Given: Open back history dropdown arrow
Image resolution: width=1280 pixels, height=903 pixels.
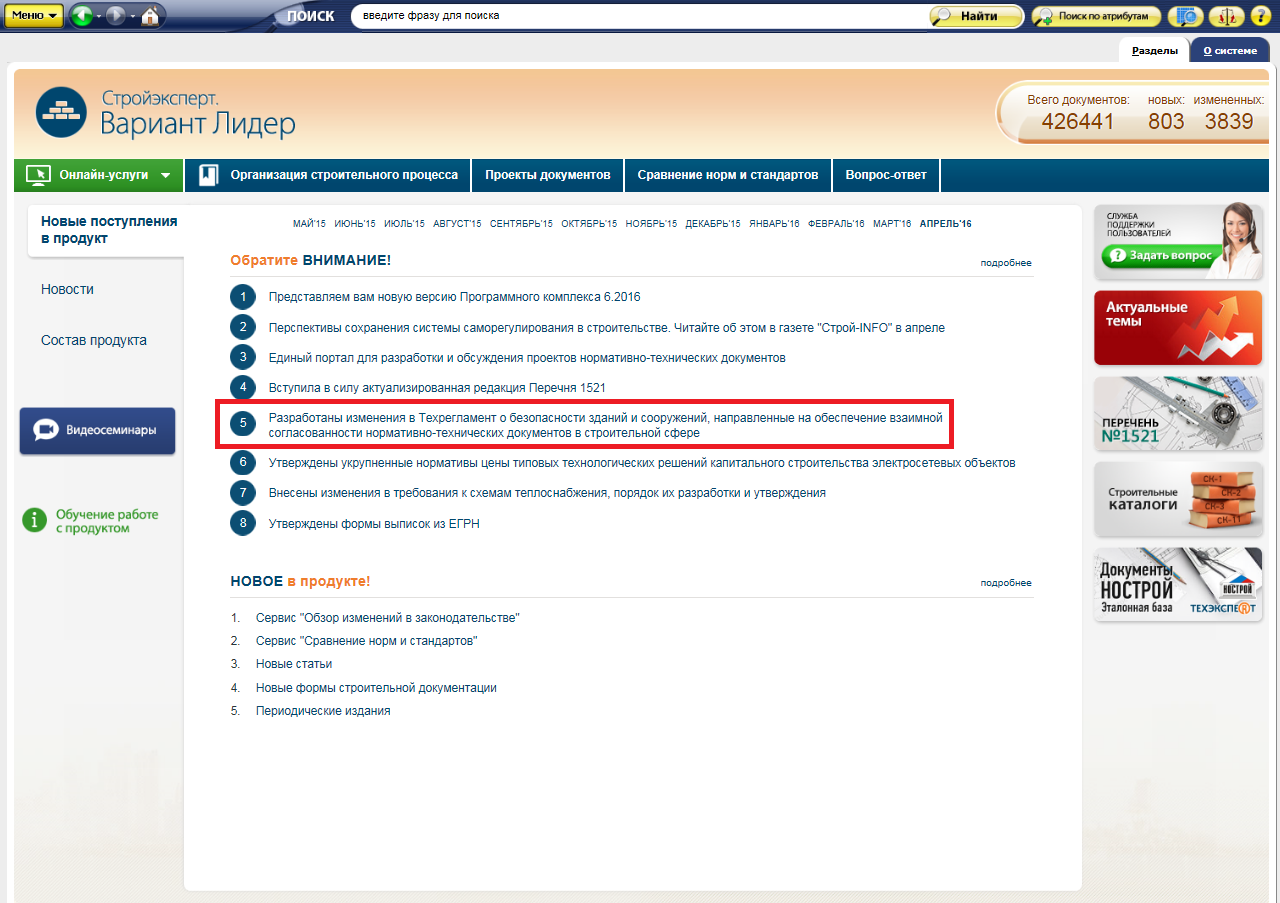Looking at the screenshot, I should tap(99, 17).
